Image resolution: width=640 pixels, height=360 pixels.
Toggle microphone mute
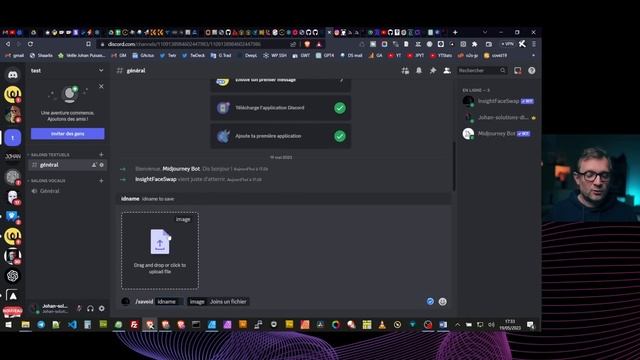[x=79, y=309]
